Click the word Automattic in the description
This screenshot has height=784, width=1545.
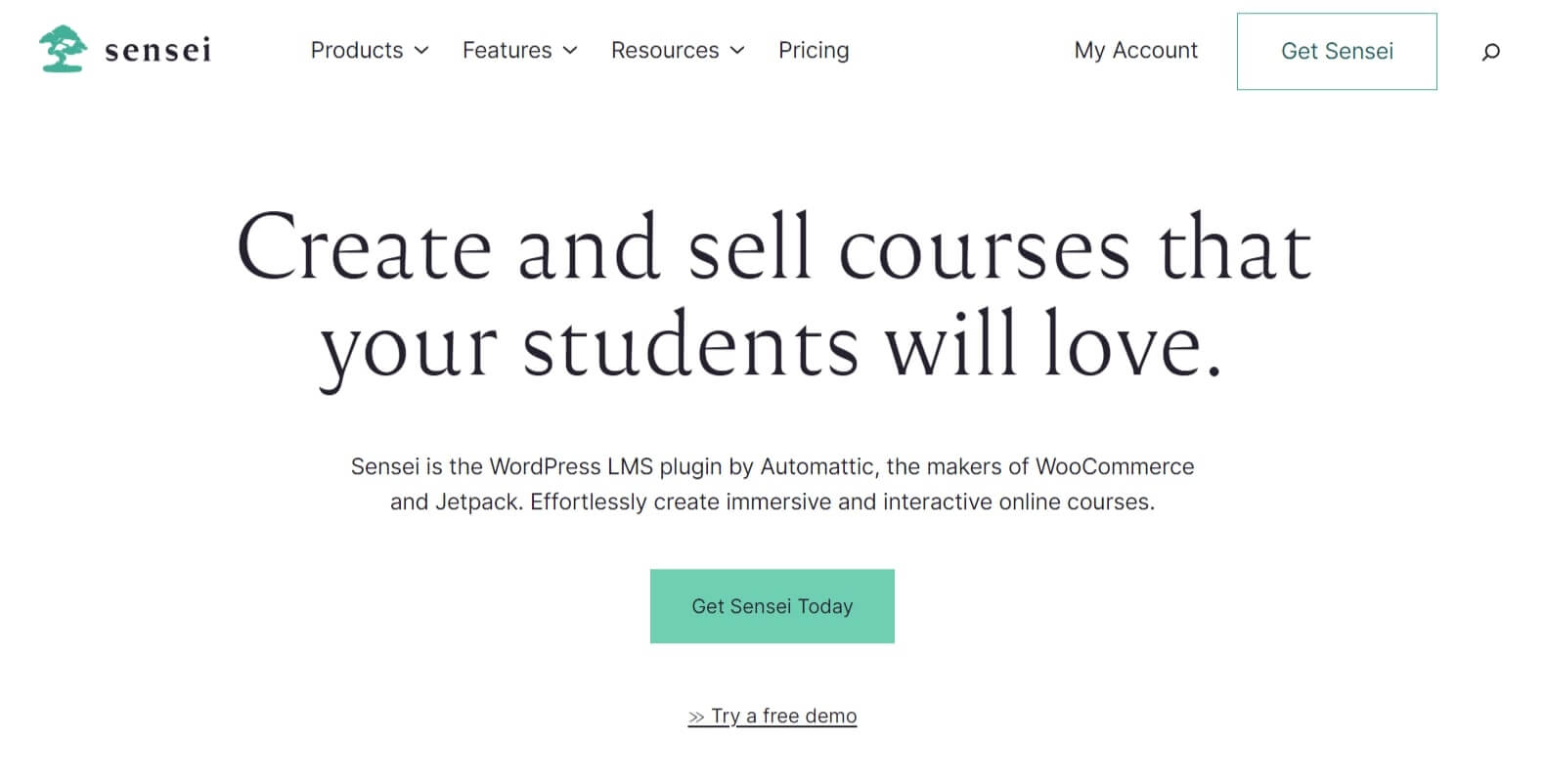[817, 467]
